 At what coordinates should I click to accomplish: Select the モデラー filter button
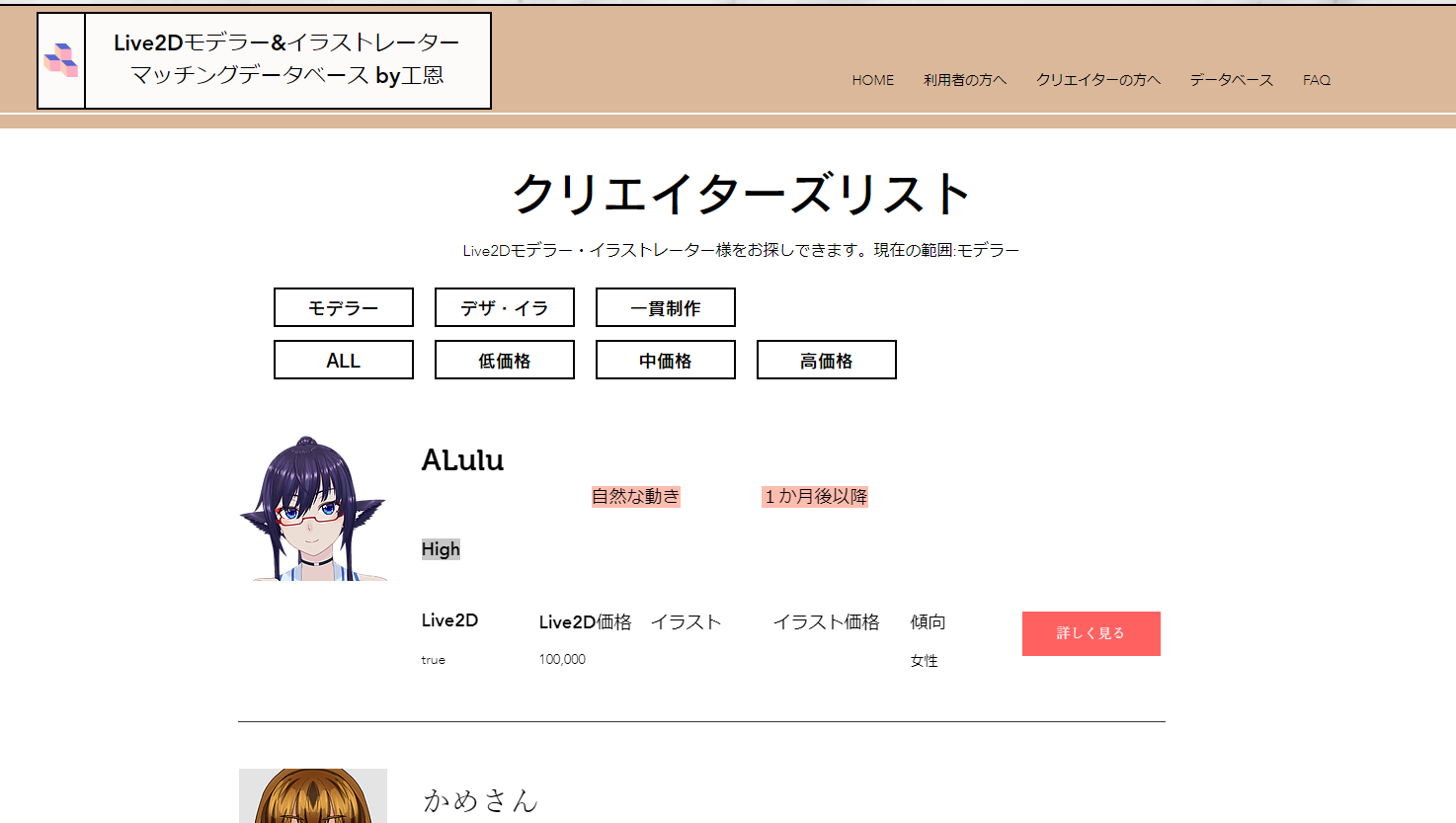click(x=343, y=307)
